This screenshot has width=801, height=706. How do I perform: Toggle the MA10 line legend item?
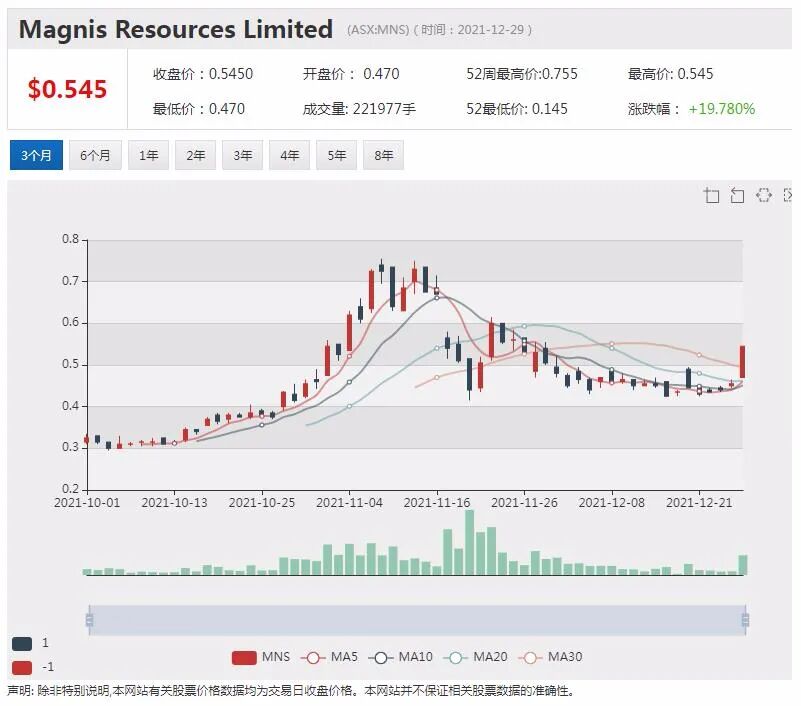point(400,657)
